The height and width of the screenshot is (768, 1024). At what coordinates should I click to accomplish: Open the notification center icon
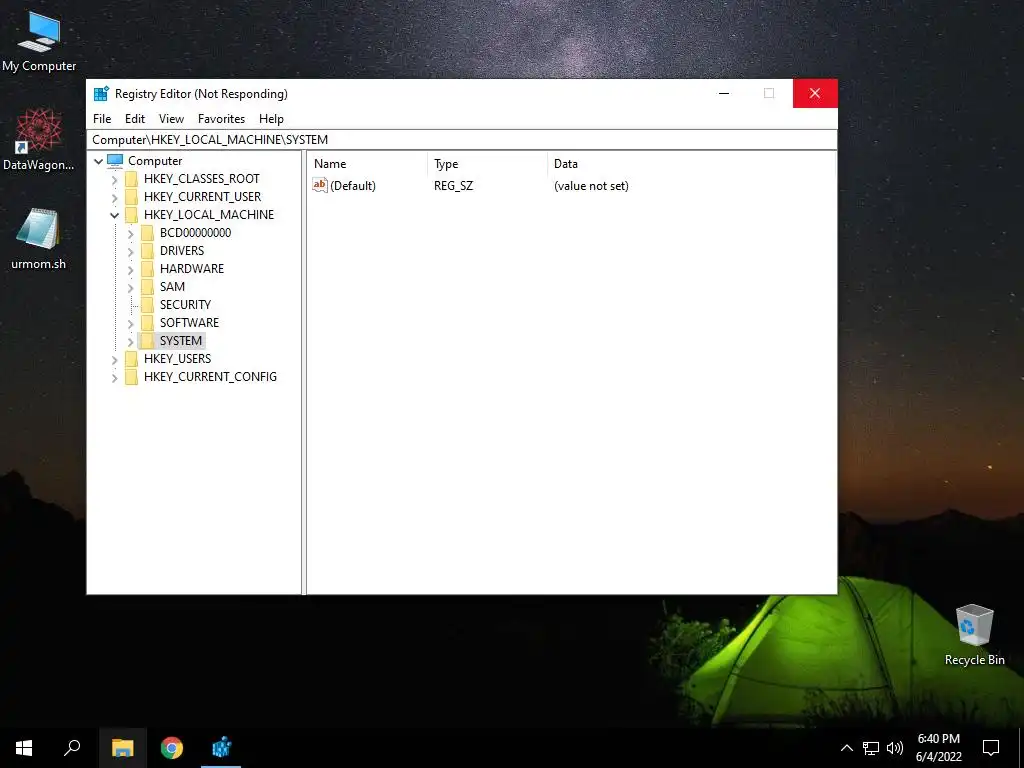point(991,748)
